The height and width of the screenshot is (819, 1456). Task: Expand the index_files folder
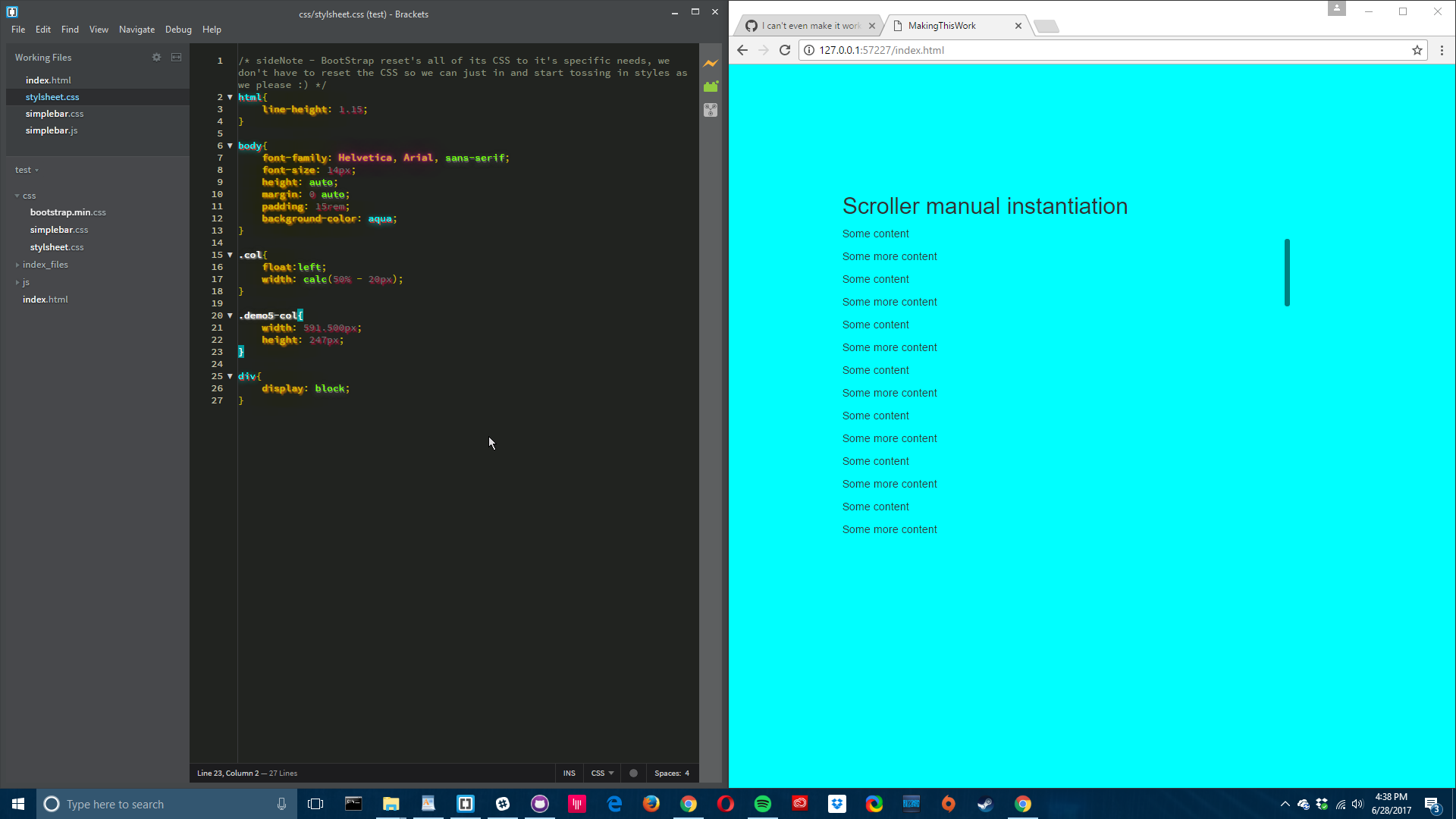point(17,265)
